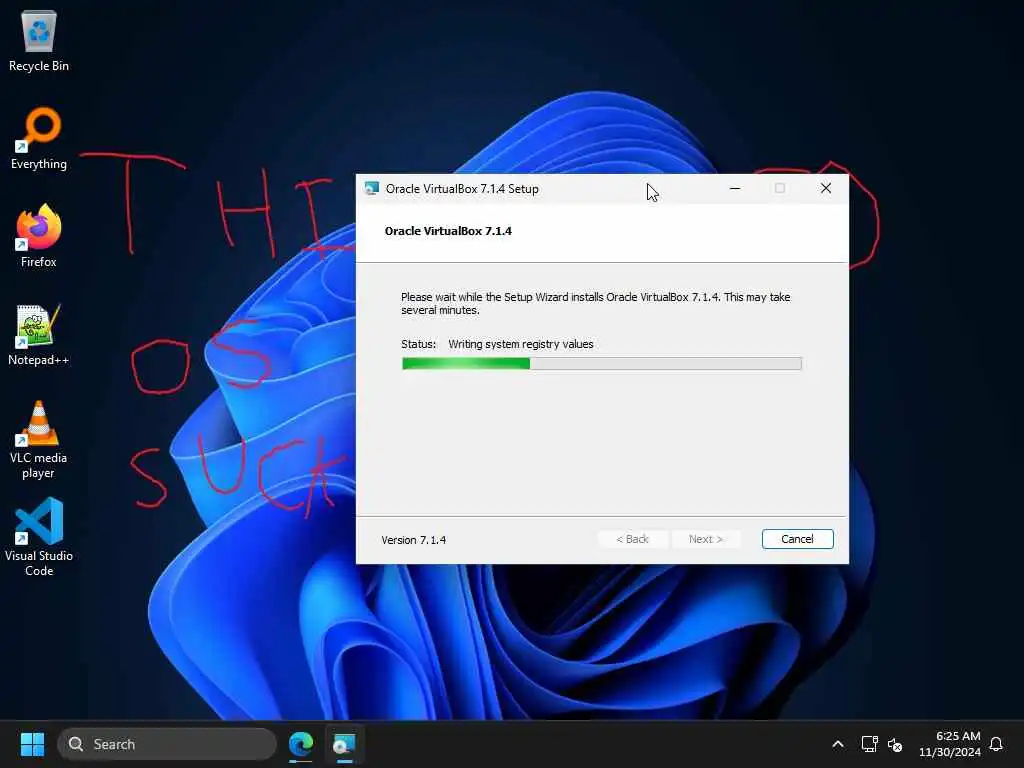Click the "Oracle VirtualBox 7.1.4 Setup" window title
This screenshot has width=1024, height=768.
coord(462,189)
